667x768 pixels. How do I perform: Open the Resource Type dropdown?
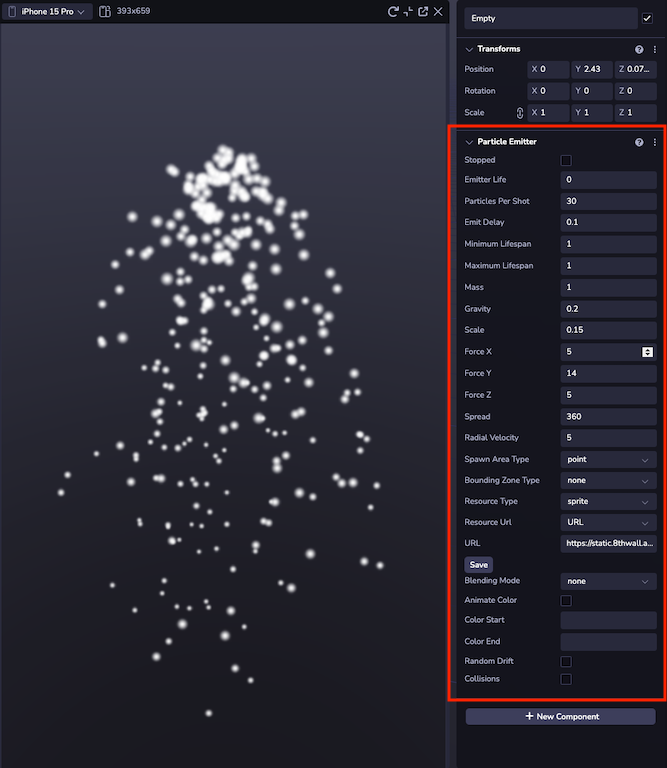click(x=608, y=502)
